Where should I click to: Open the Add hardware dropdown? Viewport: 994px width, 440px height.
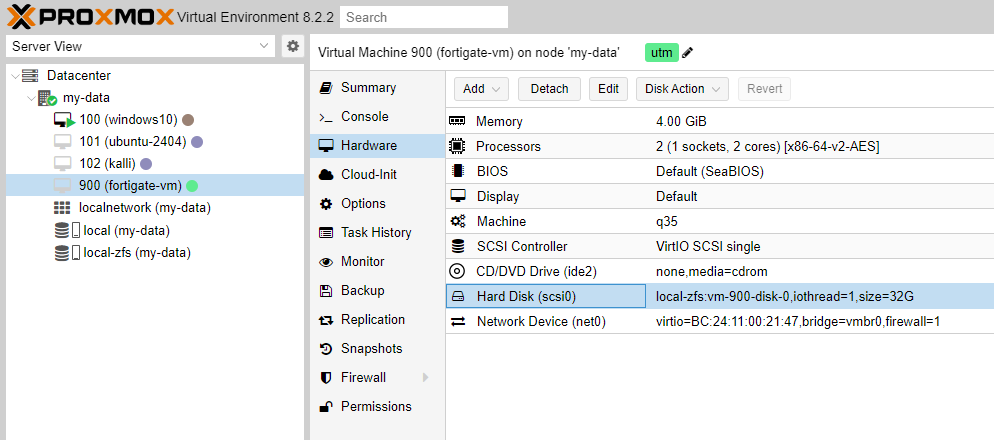[x=481, y=89]
